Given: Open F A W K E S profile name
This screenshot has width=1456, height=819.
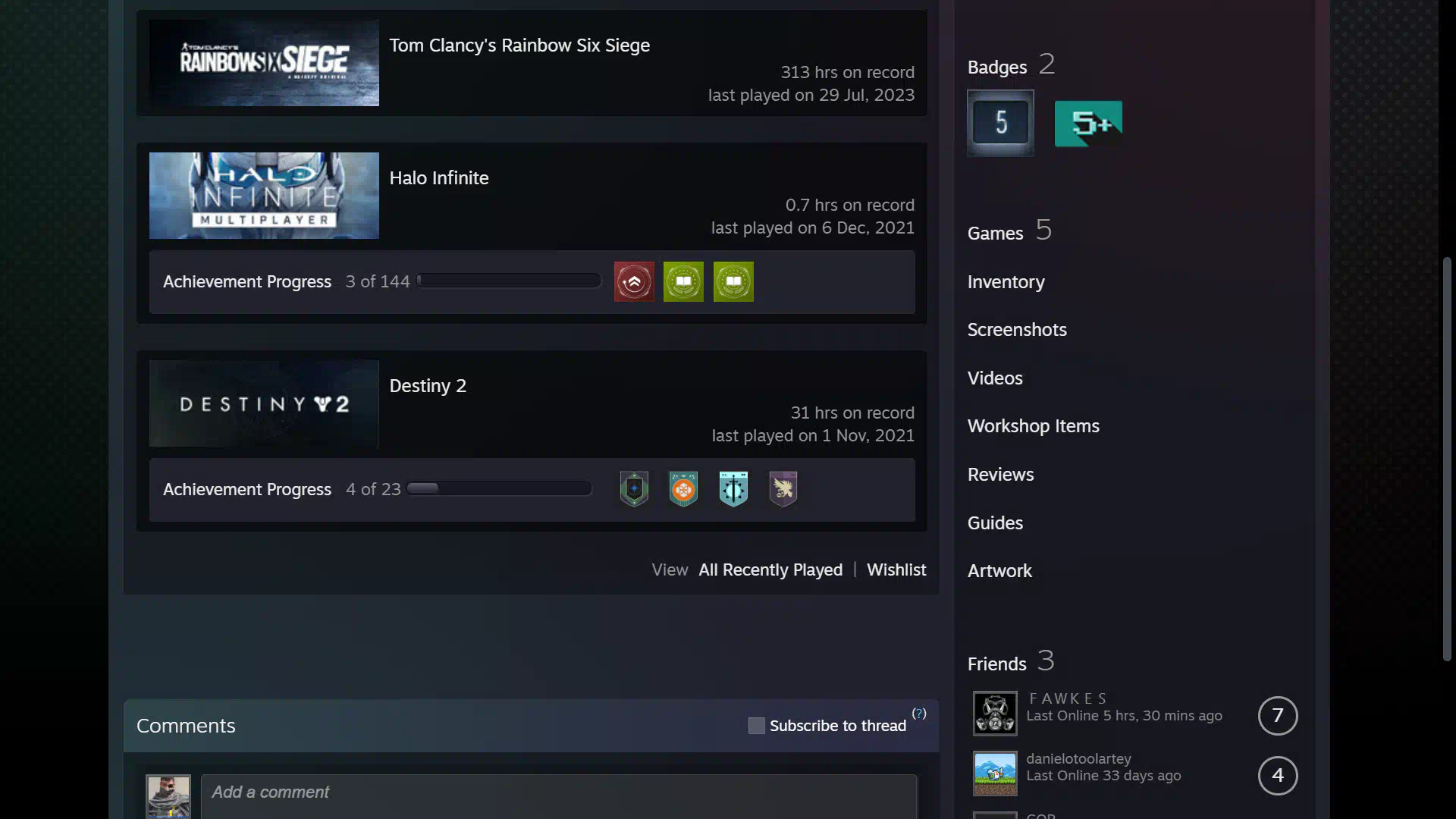Looking at the screenshot, I should coord(1068,698).
